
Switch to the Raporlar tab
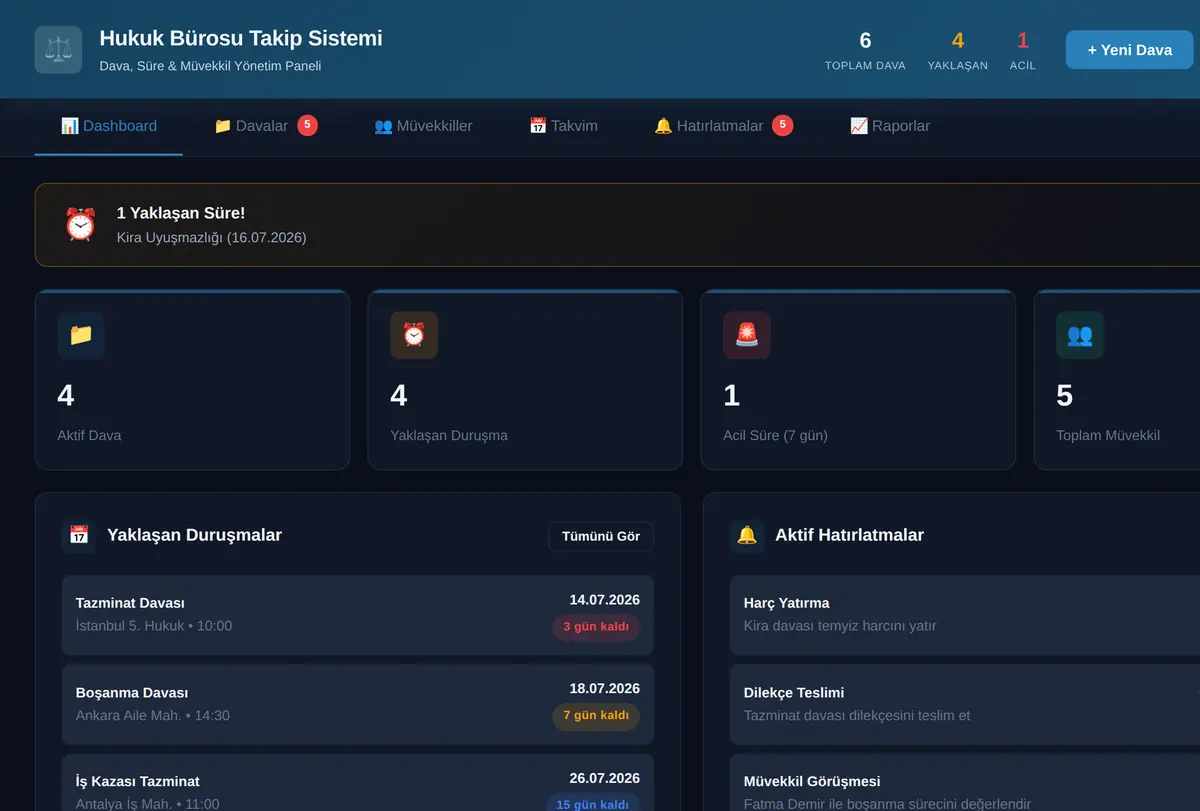coord(890,126)
